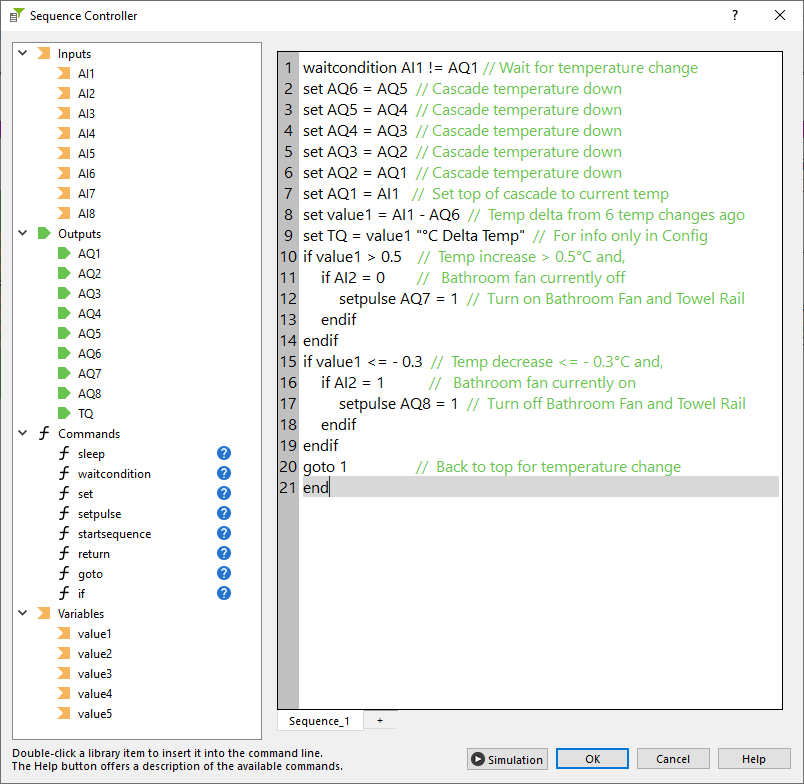
Task: Click the help icon next to startsequence
Action: [224, 533]
